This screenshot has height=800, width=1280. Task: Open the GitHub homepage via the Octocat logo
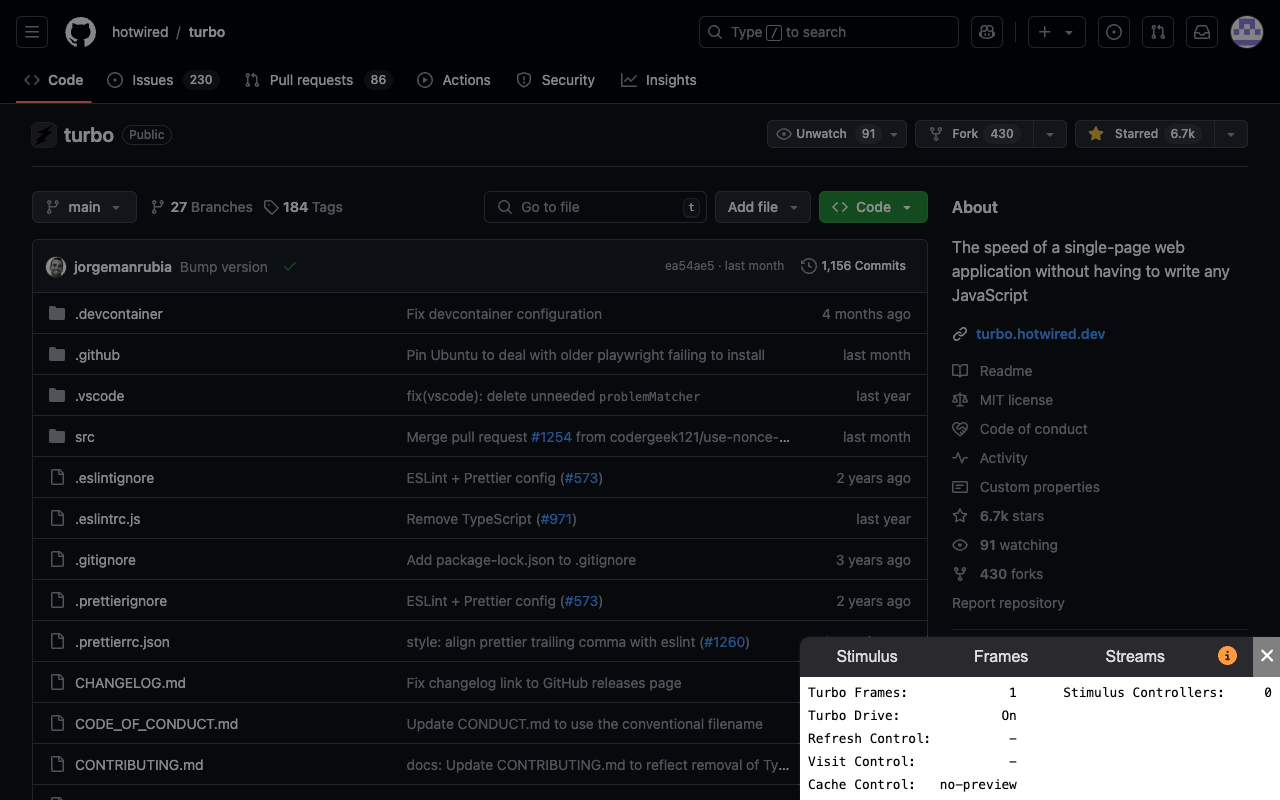coord(80,31)
